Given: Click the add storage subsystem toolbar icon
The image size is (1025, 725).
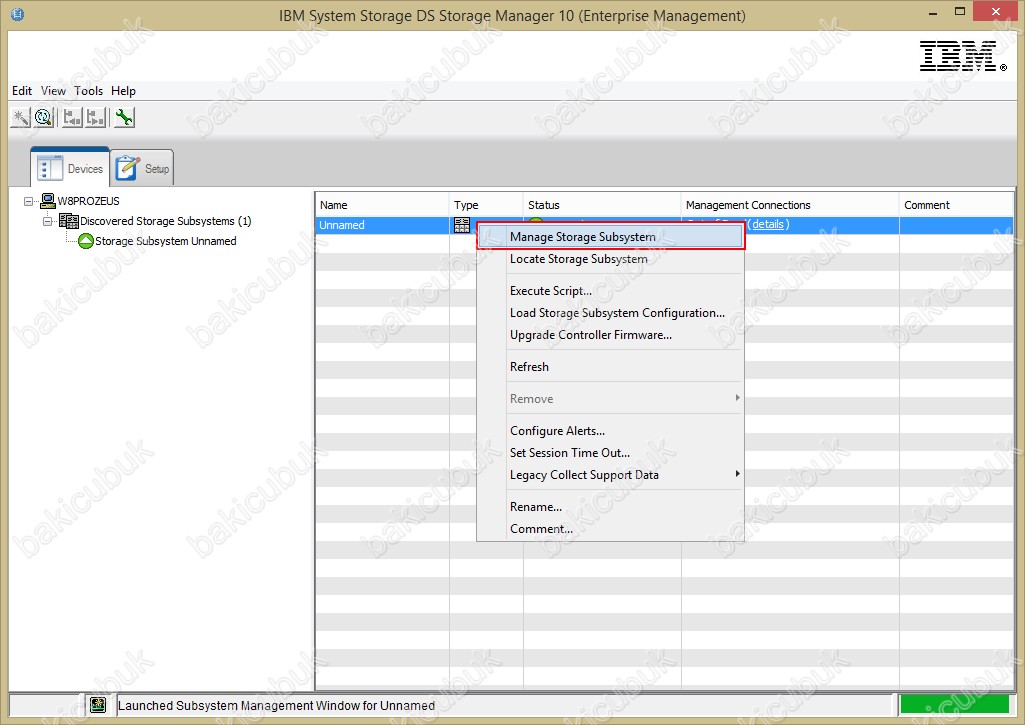Looking at the screenshot, I should (72, 118).
